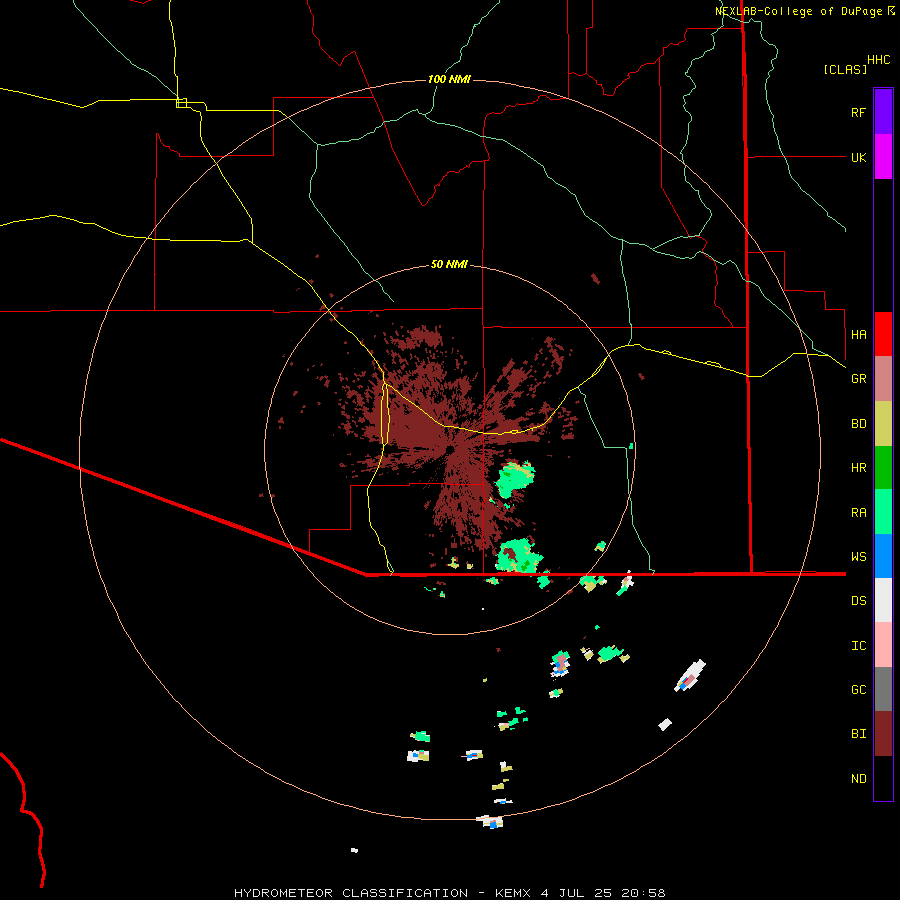Click the RF purple legend swatch
The width and height of the screenshot is (900, 900).
pos(883,112)
